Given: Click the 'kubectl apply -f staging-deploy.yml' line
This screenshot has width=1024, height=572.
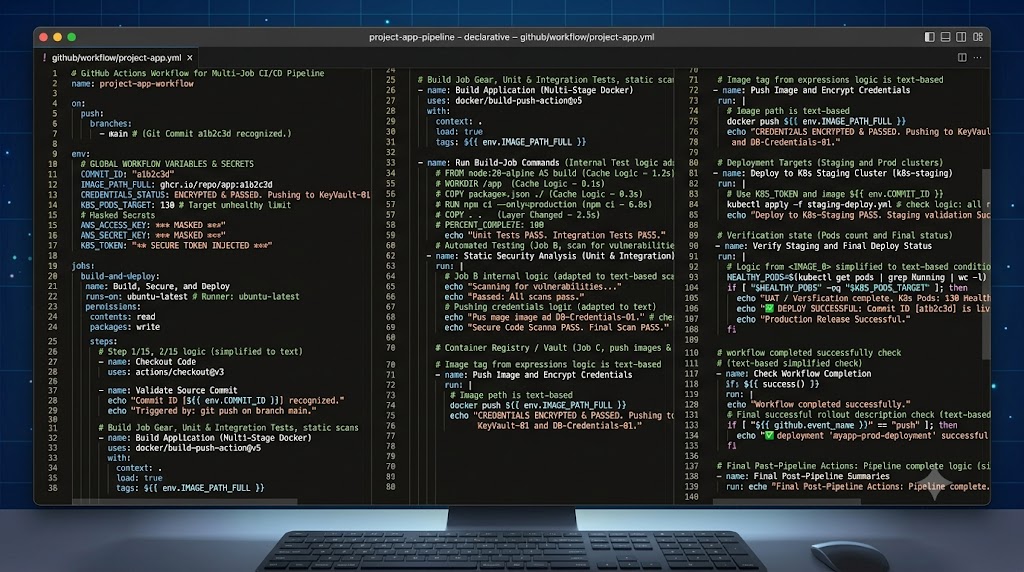Looking at the screenshot, I should click(x=858, y=204).
